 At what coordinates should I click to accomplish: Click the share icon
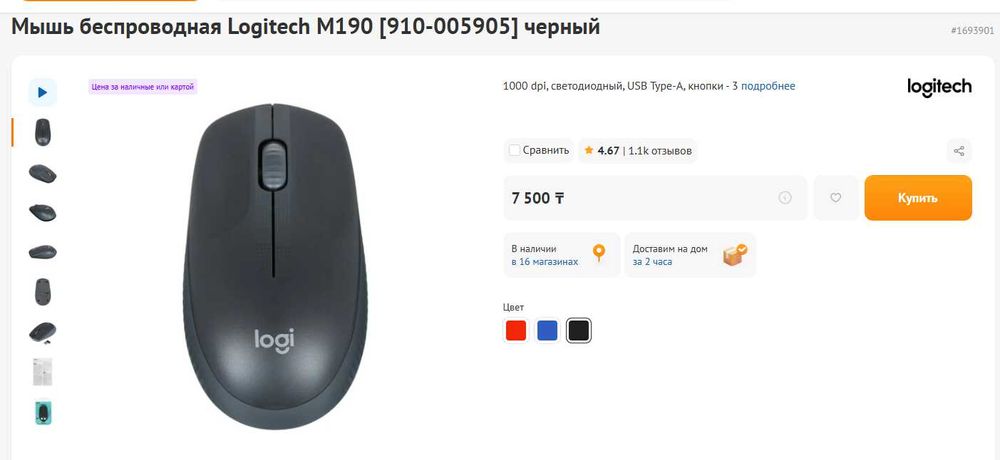pos(959,151)
